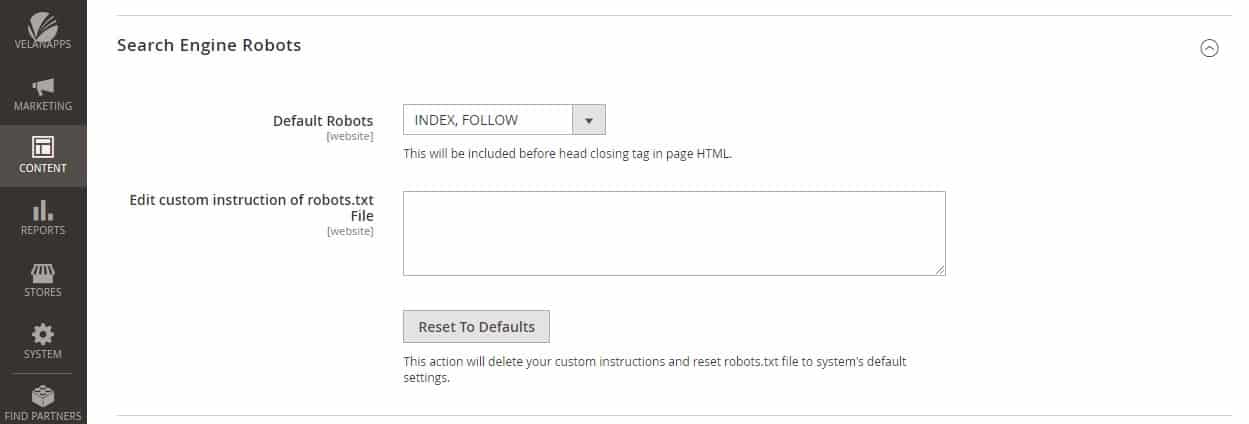Viewport: 1249px width, 424px height.
Task: Click the Reset To Defaults button
Action: (476, 327)
